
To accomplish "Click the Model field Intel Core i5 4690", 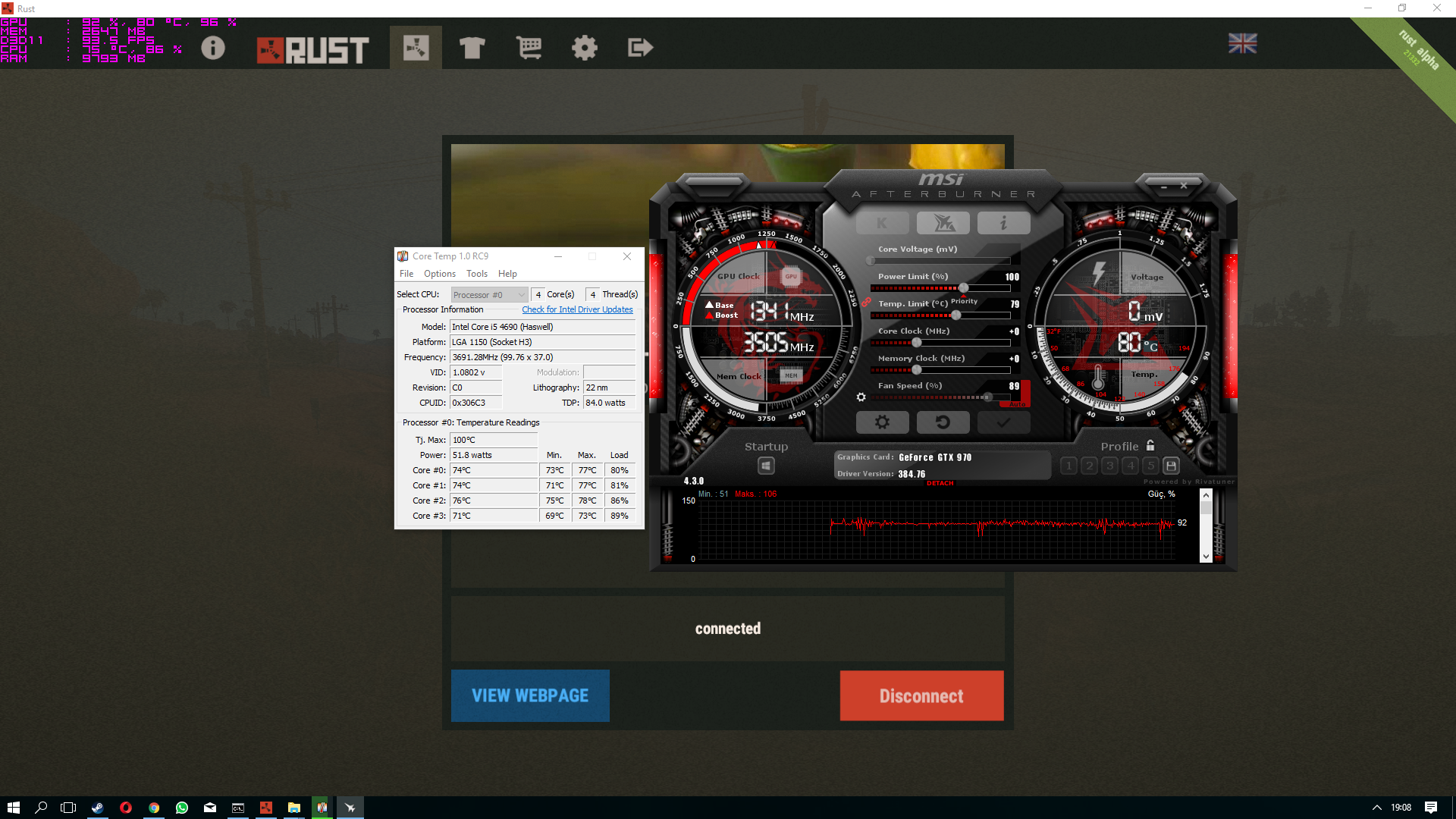I will pyautogui.click(x=542, y=327).
